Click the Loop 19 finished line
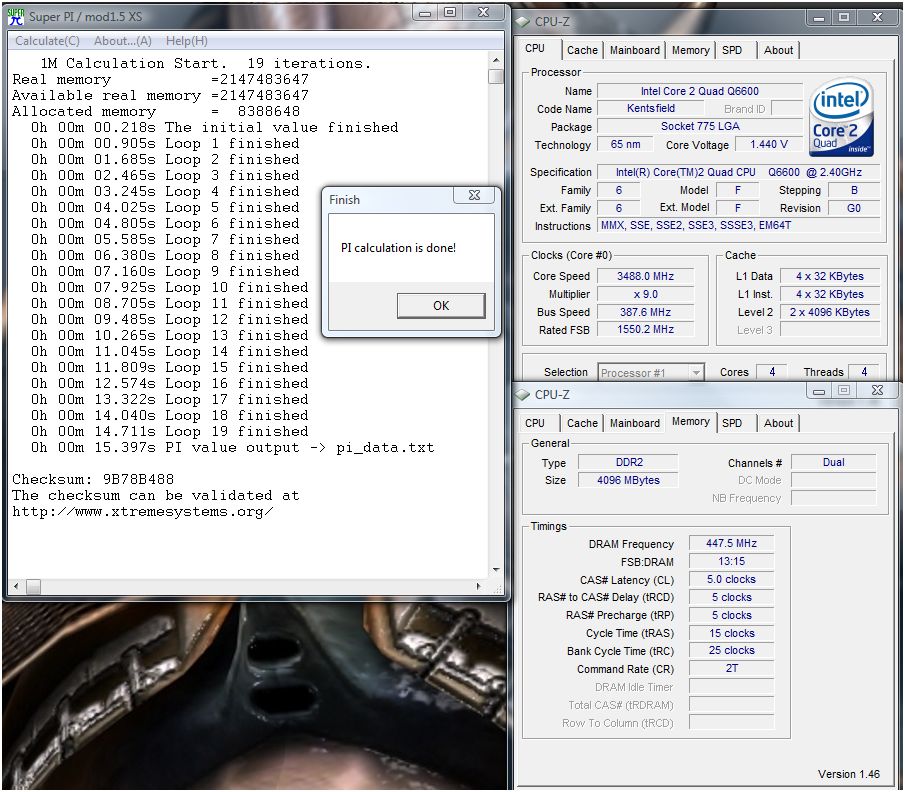Viewport: 905px width, 792px height. pos(170,432)
